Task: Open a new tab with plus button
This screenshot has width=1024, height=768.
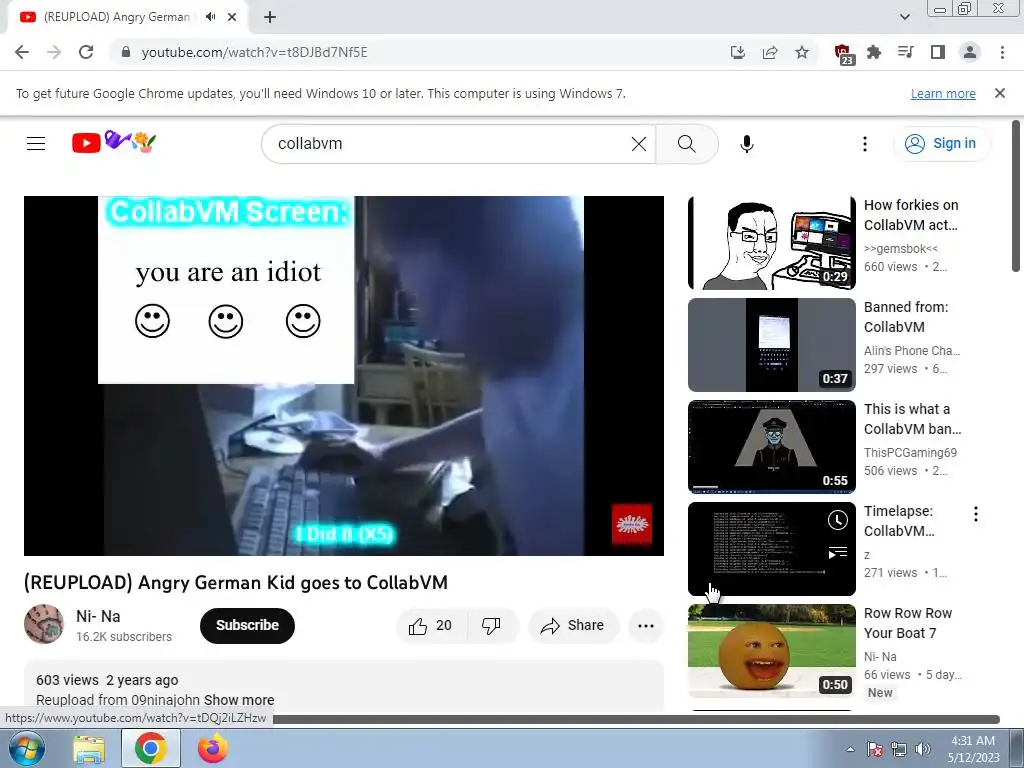Action: [x=270, y=17]
